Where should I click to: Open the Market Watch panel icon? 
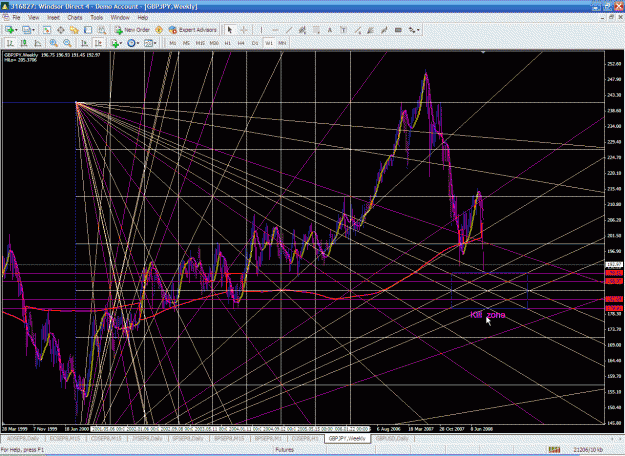[47, 30]
